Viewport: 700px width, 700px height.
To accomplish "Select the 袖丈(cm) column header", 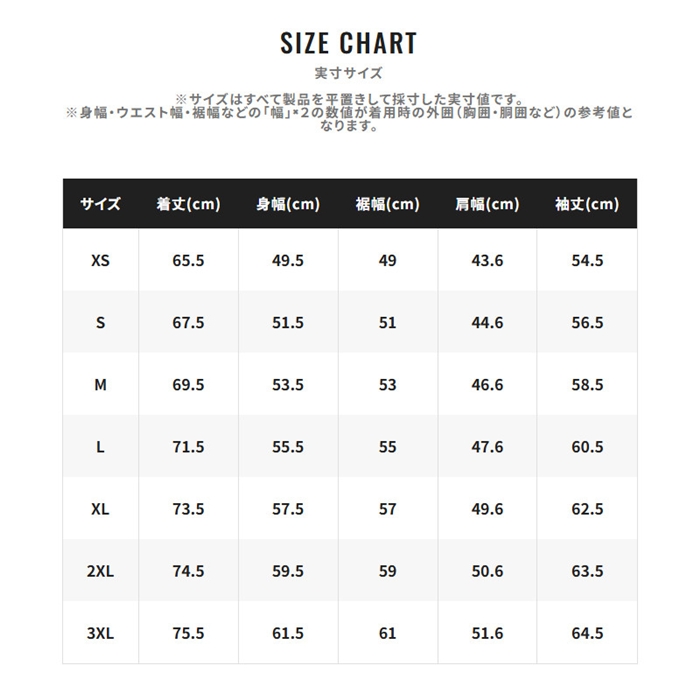I will [x=587, y=204].
